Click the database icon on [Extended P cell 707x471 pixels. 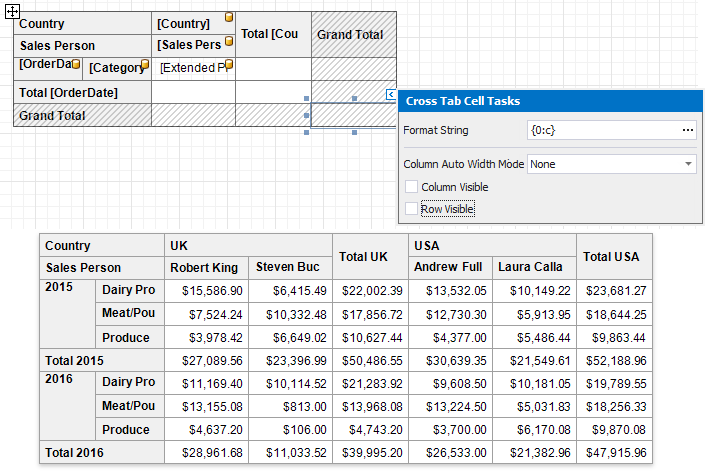coord(228,65)
